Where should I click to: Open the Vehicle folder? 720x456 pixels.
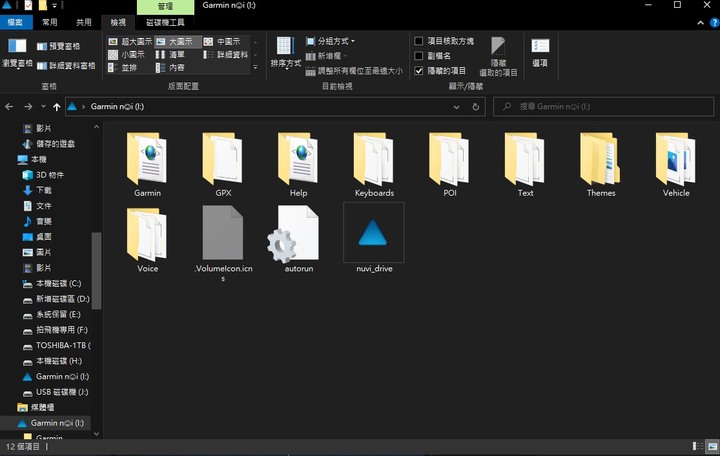pyautogui.click(x=676, y=164)
